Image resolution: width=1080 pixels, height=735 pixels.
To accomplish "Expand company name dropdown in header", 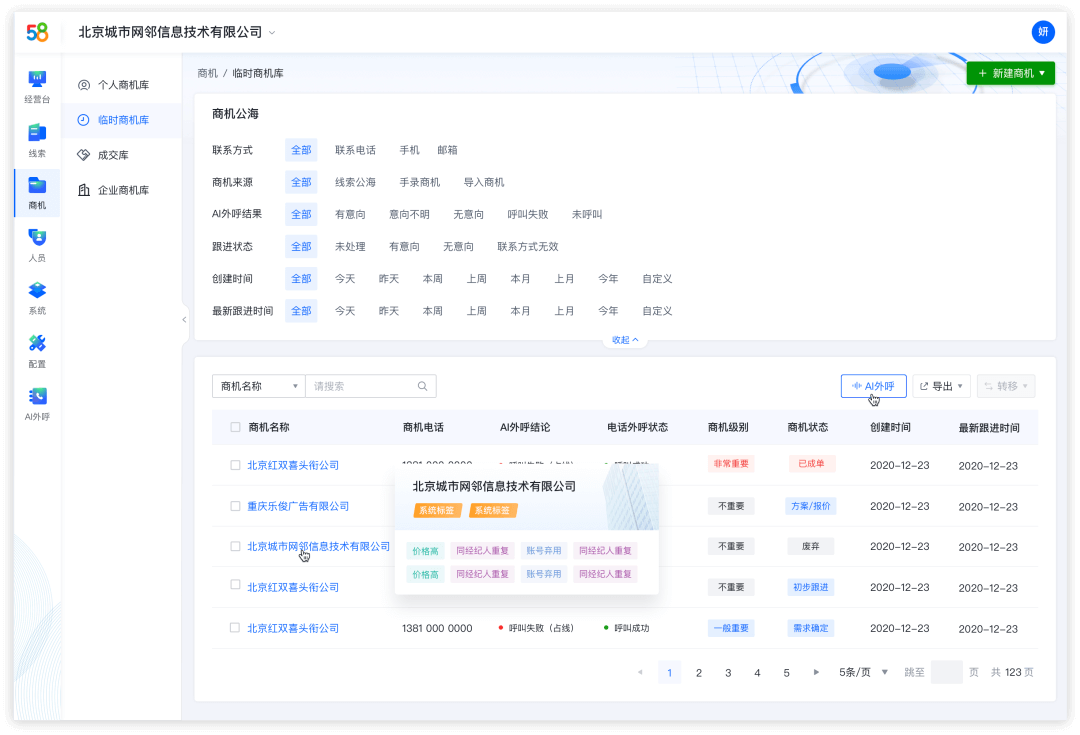I will [272, 32].
